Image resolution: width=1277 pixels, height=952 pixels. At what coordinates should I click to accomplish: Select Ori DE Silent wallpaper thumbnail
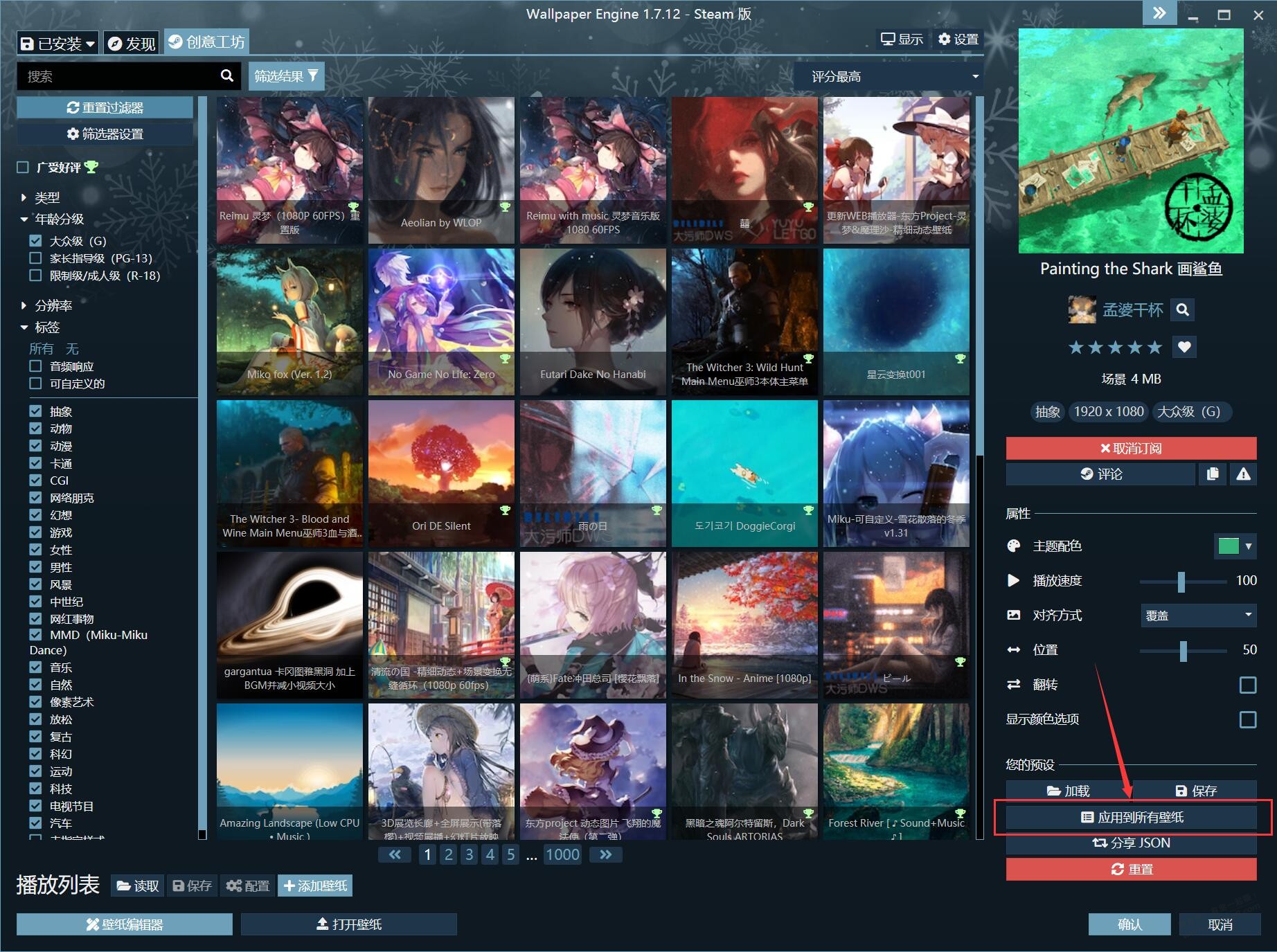coord(441,474)
